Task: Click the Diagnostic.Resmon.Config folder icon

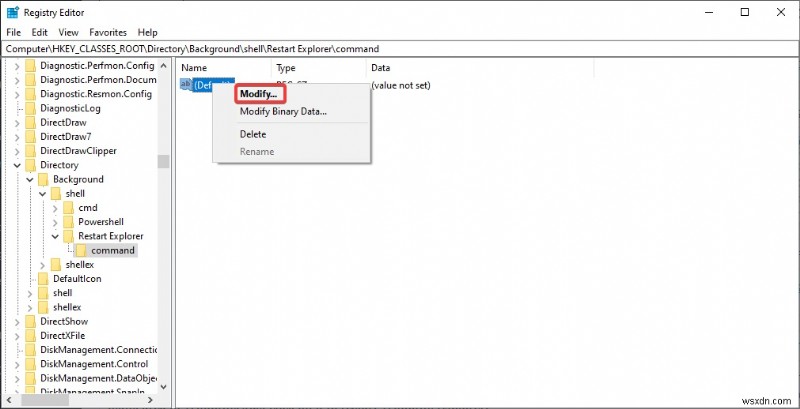Action: point(31,94)
